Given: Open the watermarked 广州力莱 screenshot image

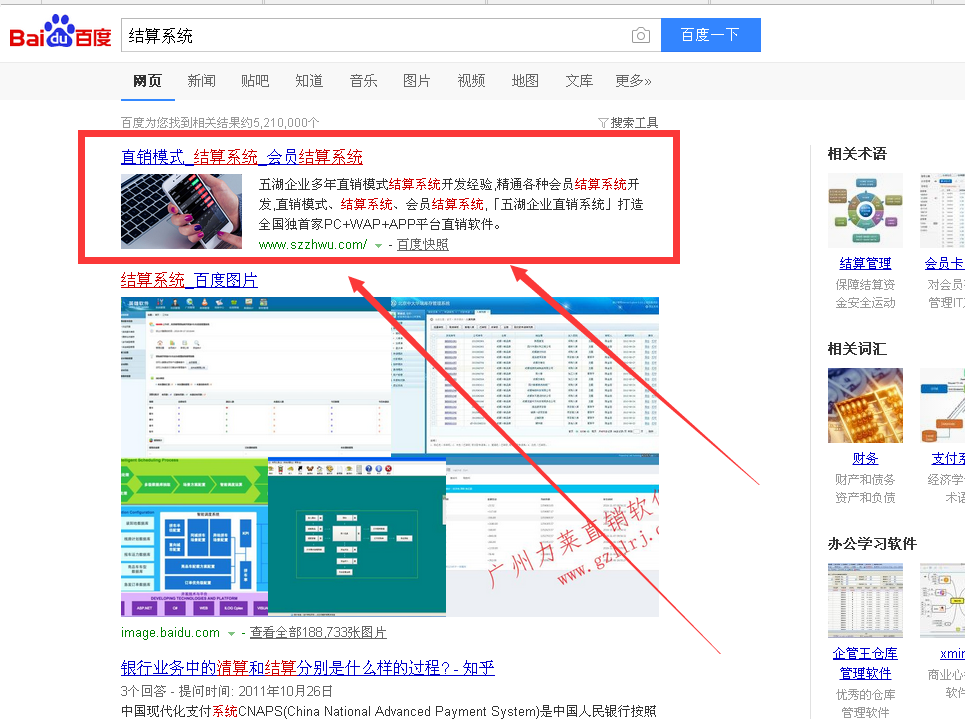Looking at the screenshot, I should 553,537.
